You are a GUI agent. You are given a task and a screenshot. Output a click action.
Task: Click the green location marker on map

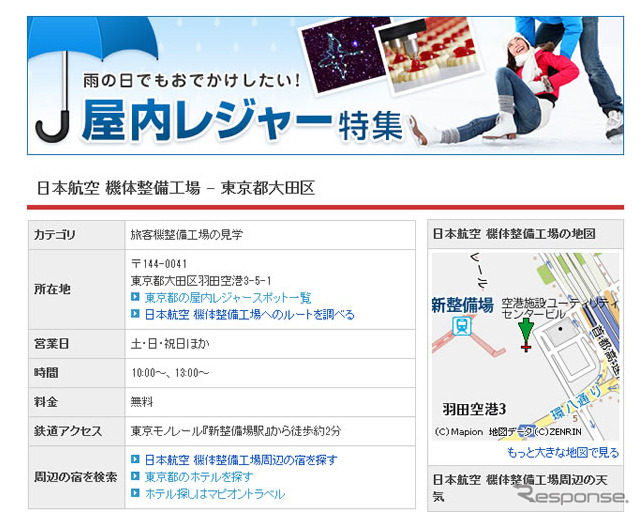click(526, 334)
